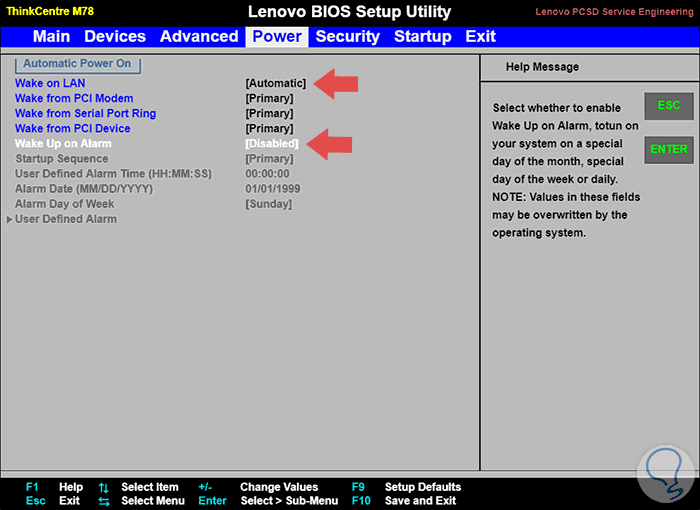Image resolution: width=700 pixels, height=510 pixels.
Task: Click the Automatic Power On heading
Action: pos(78,63)
